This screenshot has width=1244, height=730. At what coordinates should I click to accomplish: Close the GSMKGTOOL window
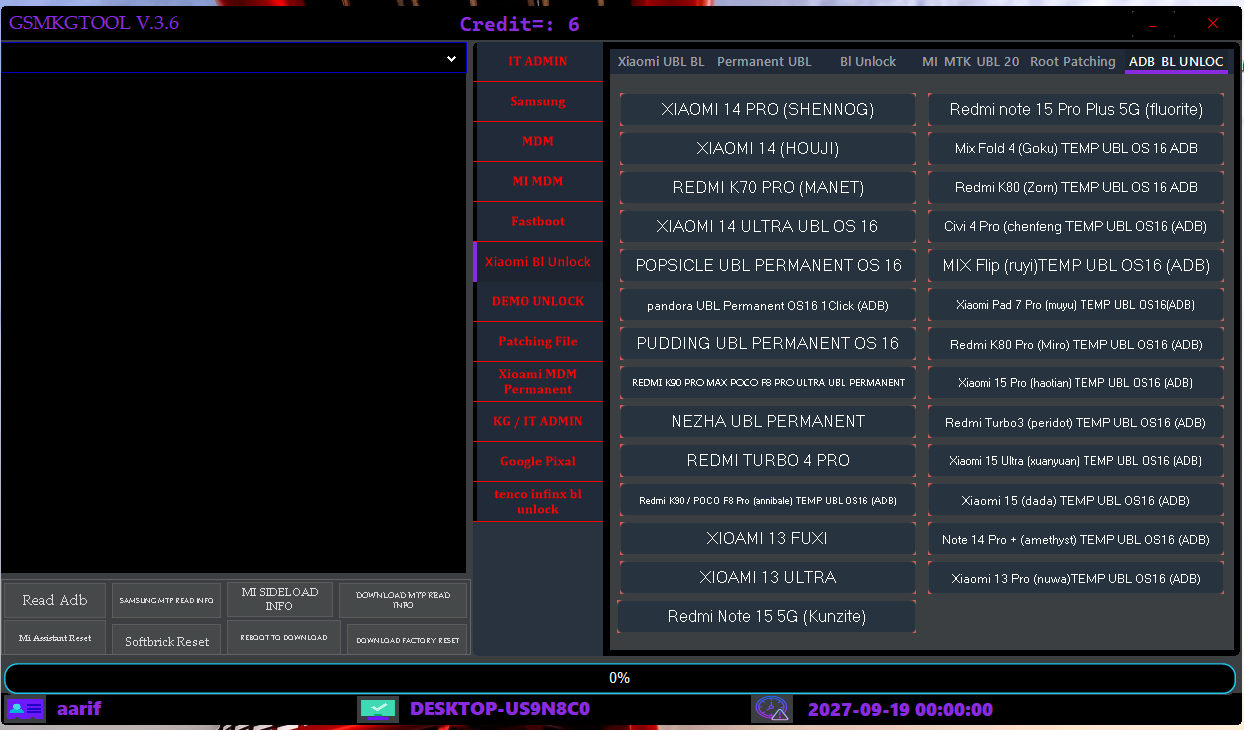[x=1213, y=24]
